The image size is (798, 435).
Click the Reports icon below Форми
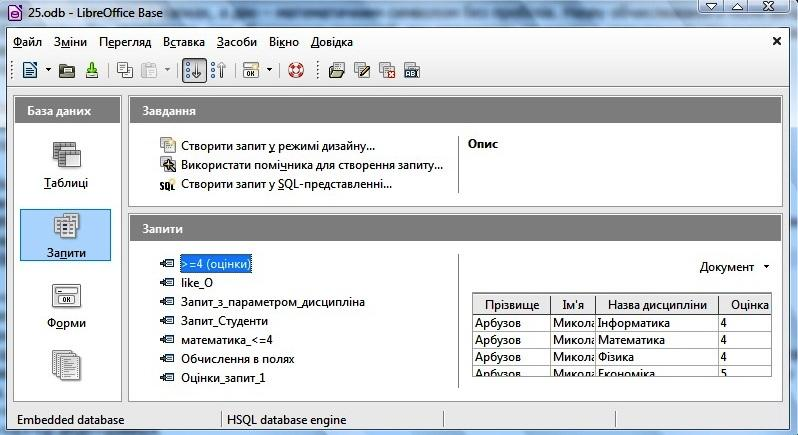coord(66,365)
